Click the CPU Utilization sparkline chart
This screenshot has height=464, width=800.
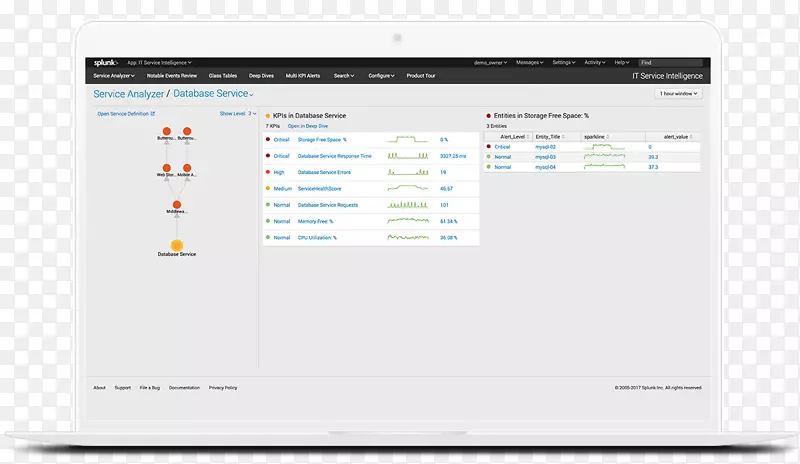(x=408, y=237)
